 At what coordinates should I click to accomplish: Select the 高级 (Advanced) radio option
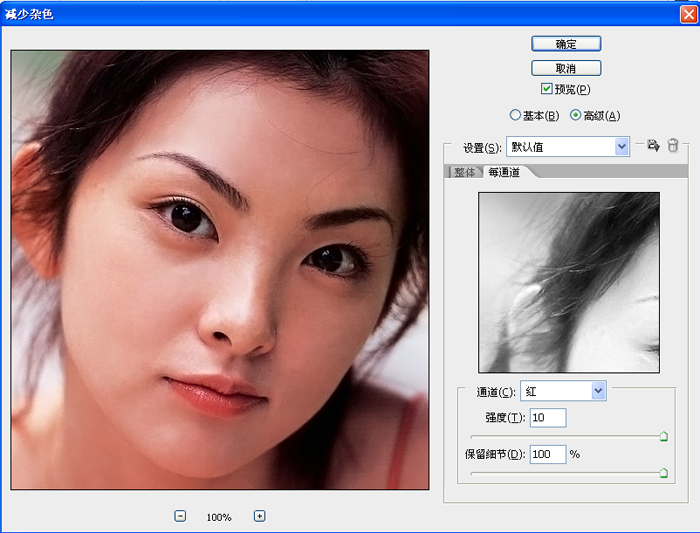pyautogui.click(x=575, y=115)
